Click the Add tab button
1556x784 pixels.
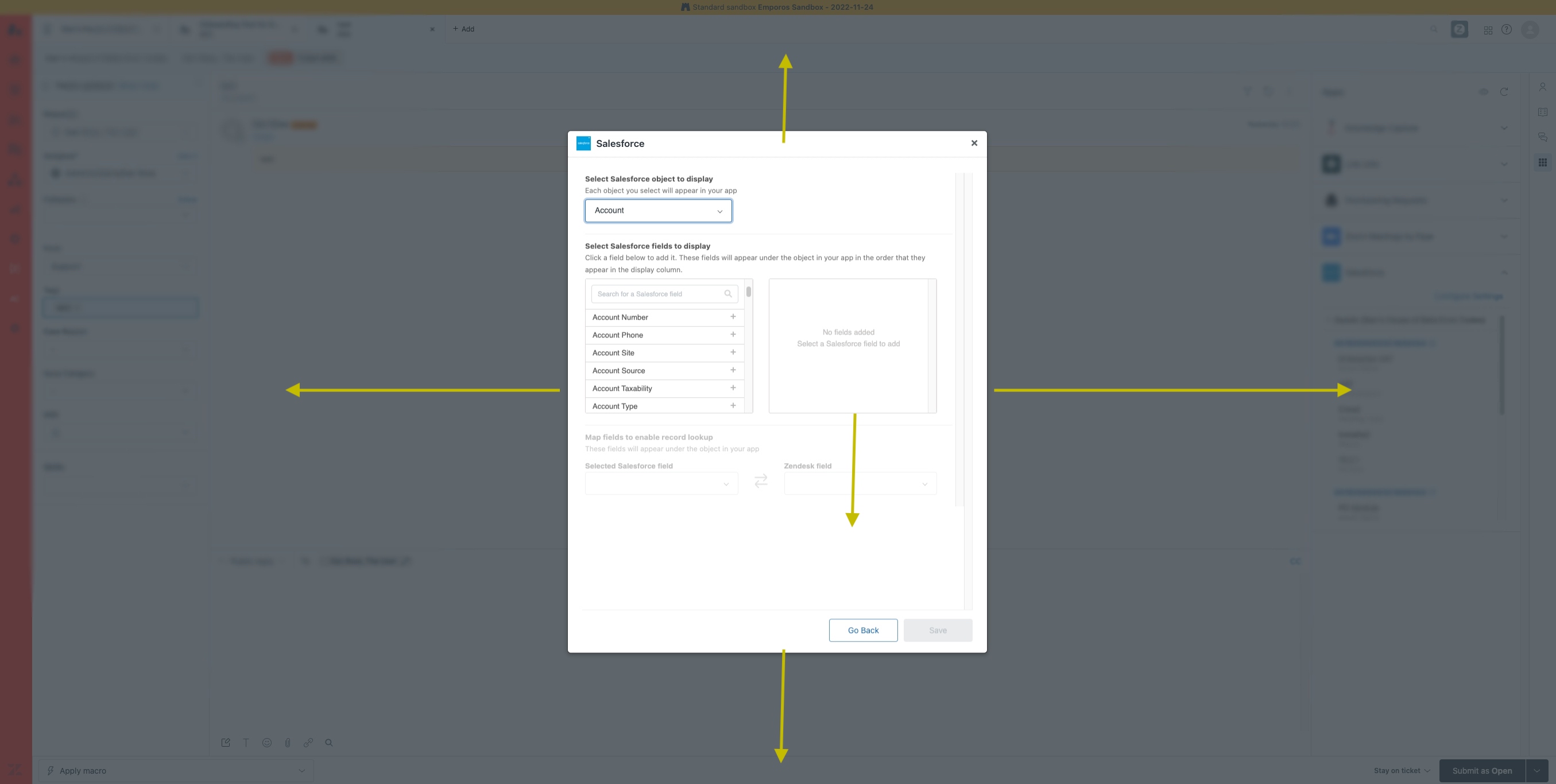[x=463, y=29]
